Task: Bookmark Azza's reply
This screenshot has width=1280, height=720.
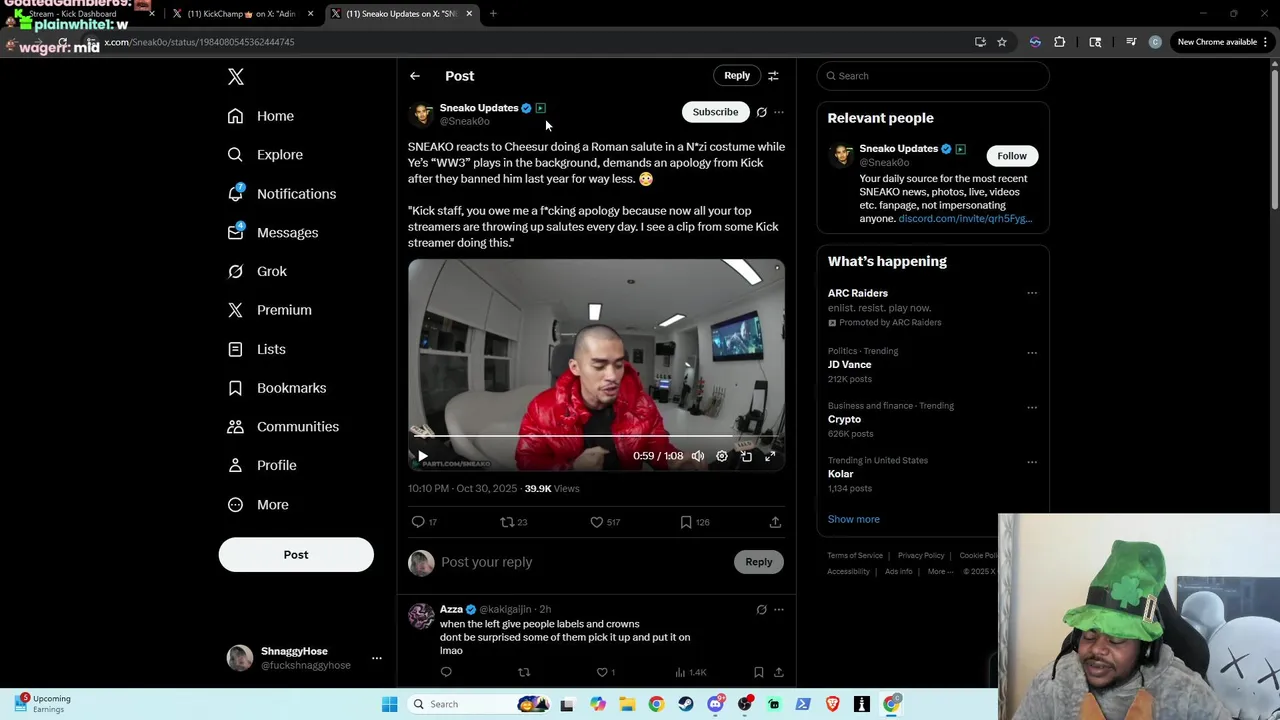Action: click(x=759, y=673)
